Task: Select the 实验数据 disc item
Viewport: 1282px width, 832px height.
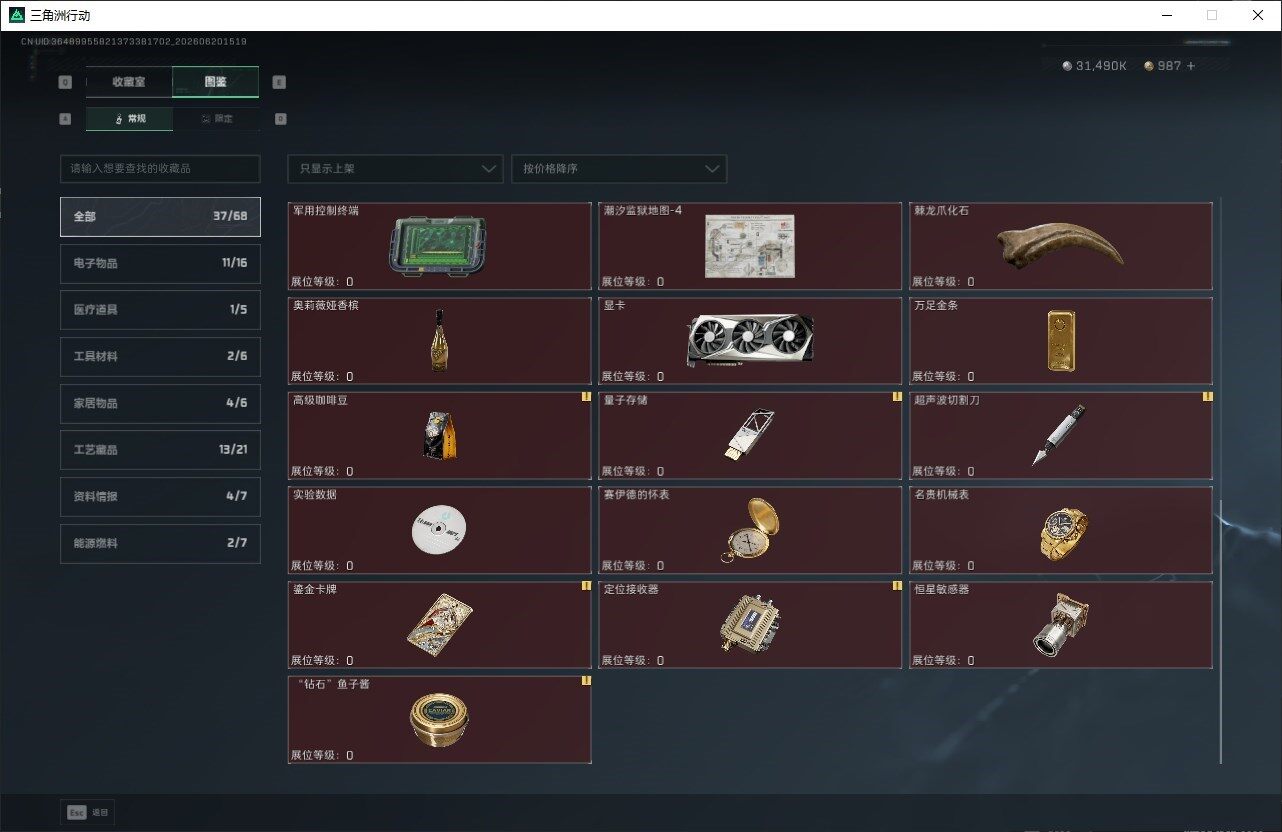Action: click(x=439, y=530)
